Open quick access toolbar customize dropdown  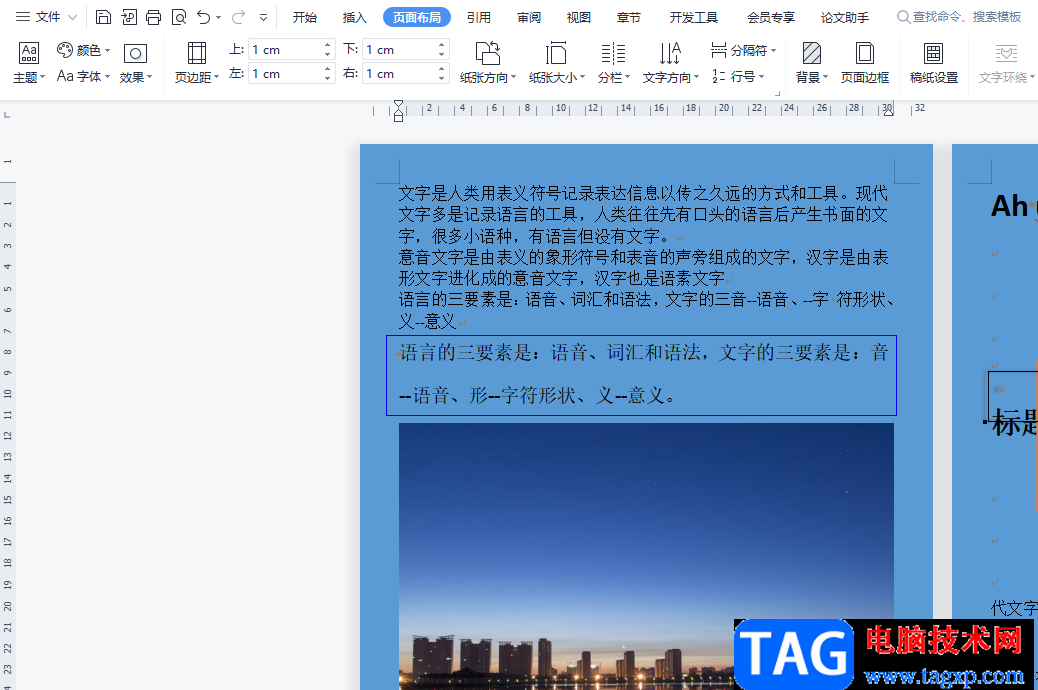(263, 18)
